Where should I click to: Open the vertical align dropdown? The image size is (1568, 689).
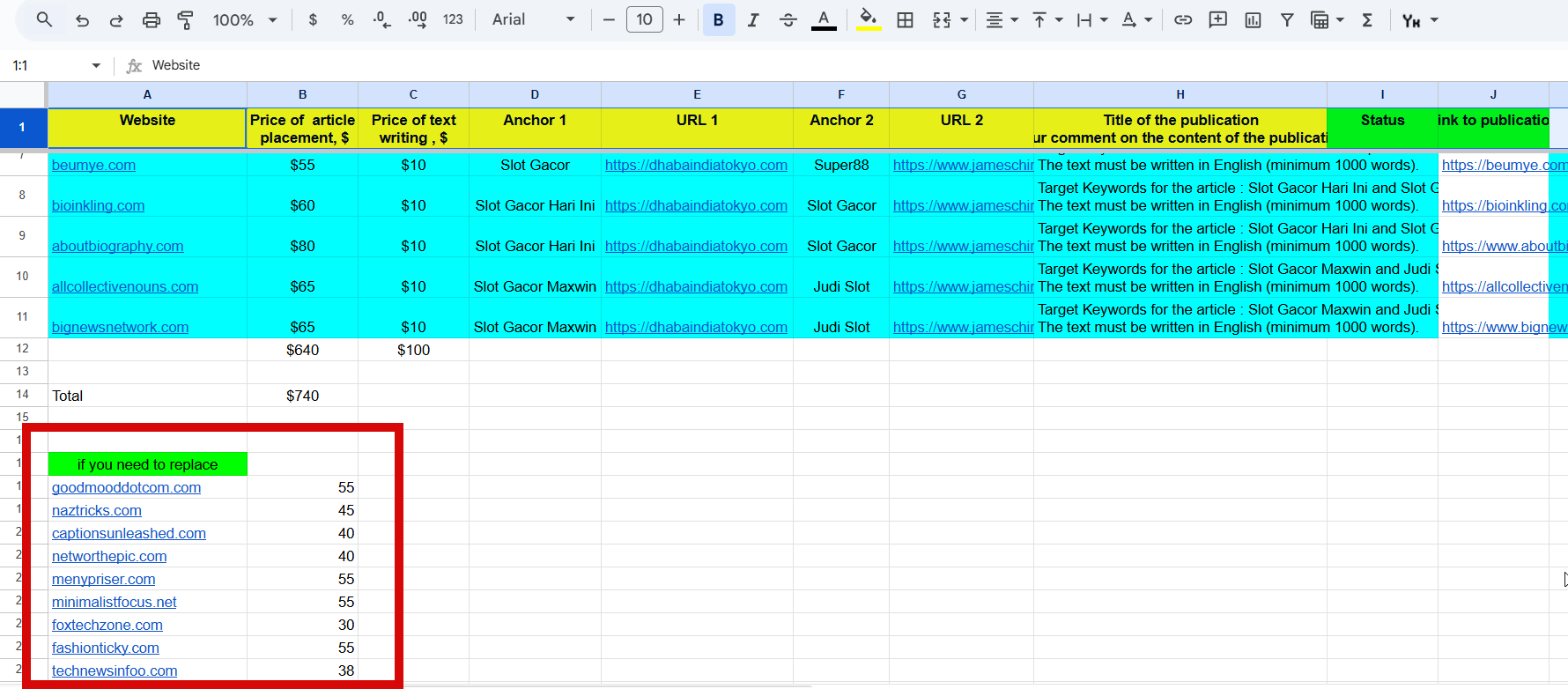click(1047, 19)
